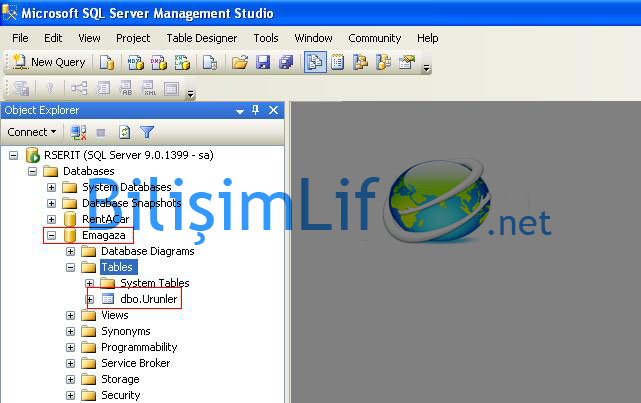Click the Open File folder icon
Viewport: 641px width, 403px height.
point(240,63)
